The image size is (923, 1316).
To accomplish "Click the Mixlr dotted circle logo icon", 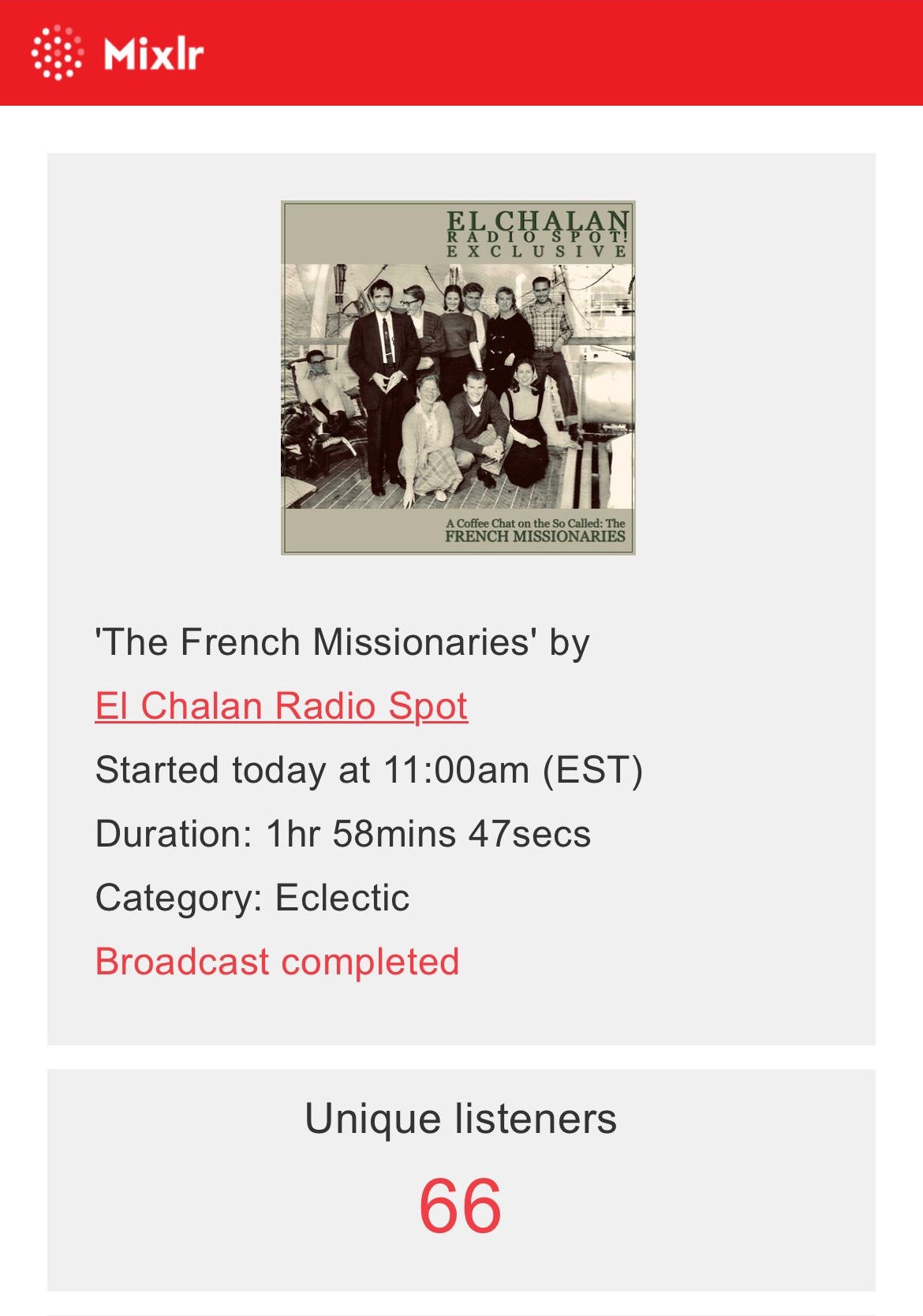I will pyautogui.click(x=56, y=53).
